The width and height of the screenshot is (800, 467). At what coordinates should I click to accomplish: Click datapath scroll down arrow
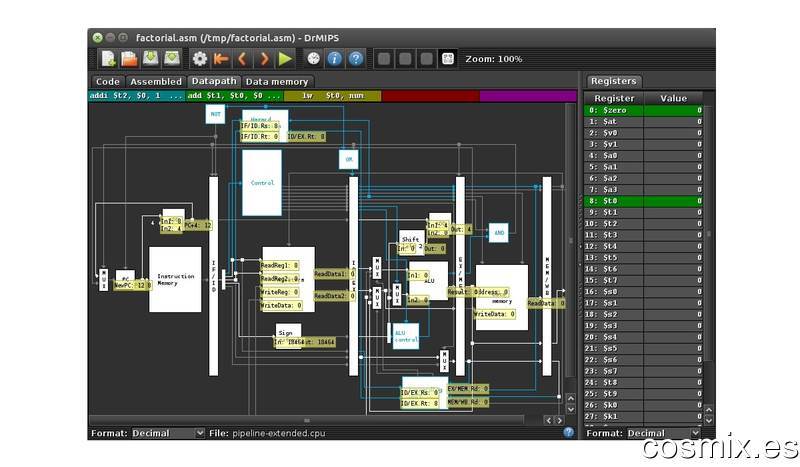[571, 409]
